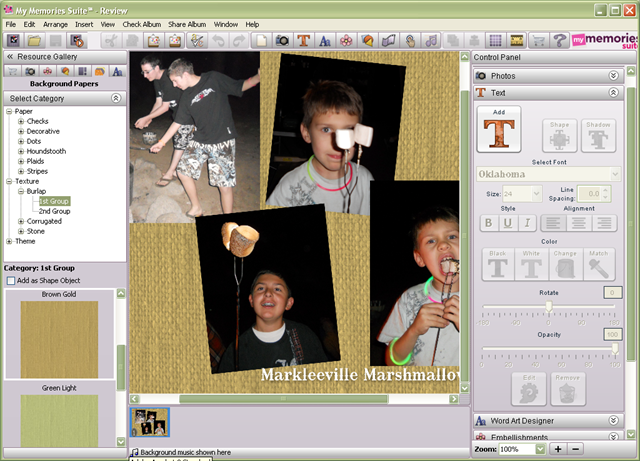Click the orange T text tool in toolbar
The width and height of the screenshot is (640, 461).
point(303,40)
